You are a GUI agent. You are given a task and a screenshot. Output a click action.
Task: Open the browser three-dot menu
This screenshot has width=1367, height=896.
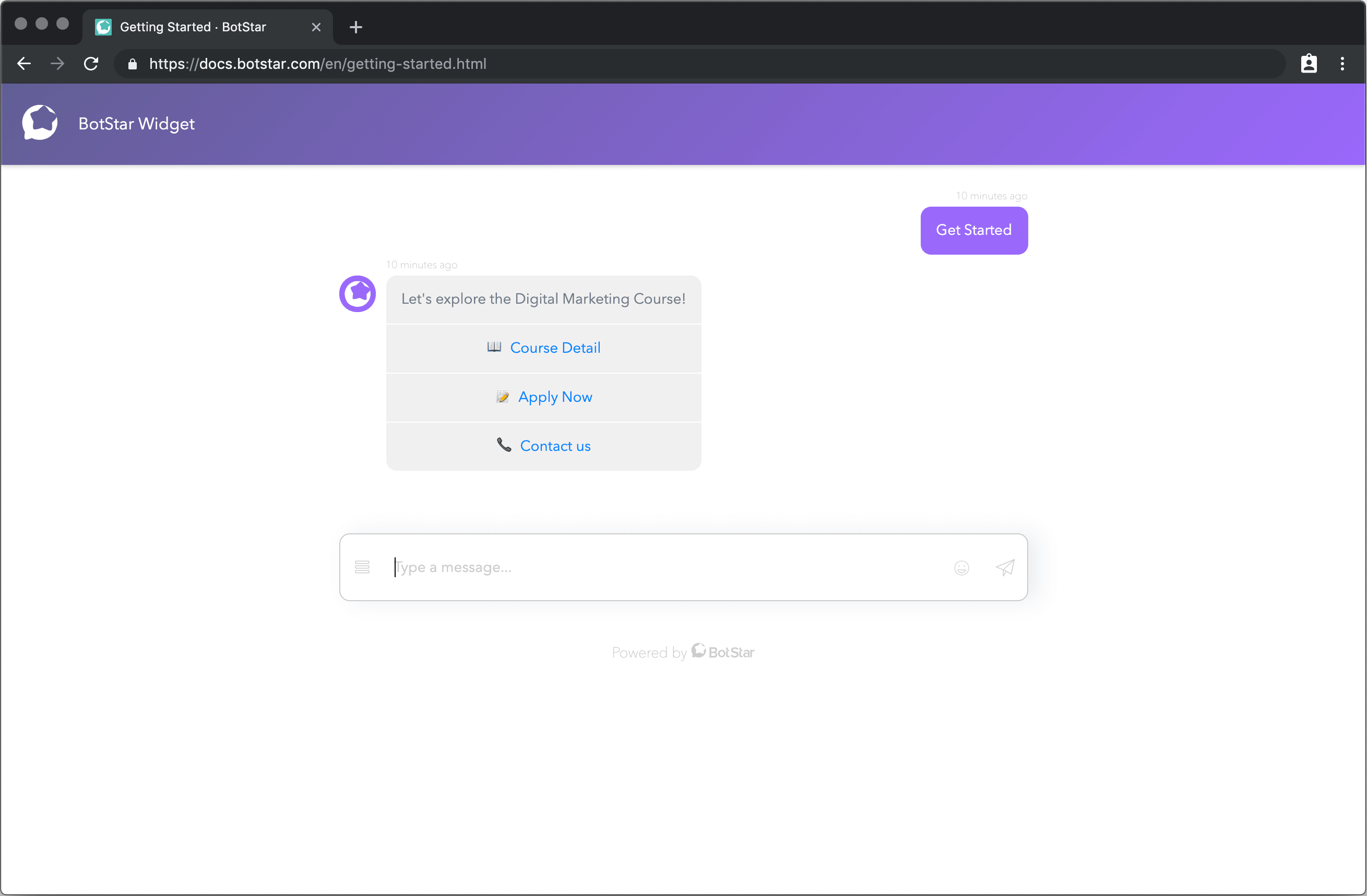coord(1342,64)
